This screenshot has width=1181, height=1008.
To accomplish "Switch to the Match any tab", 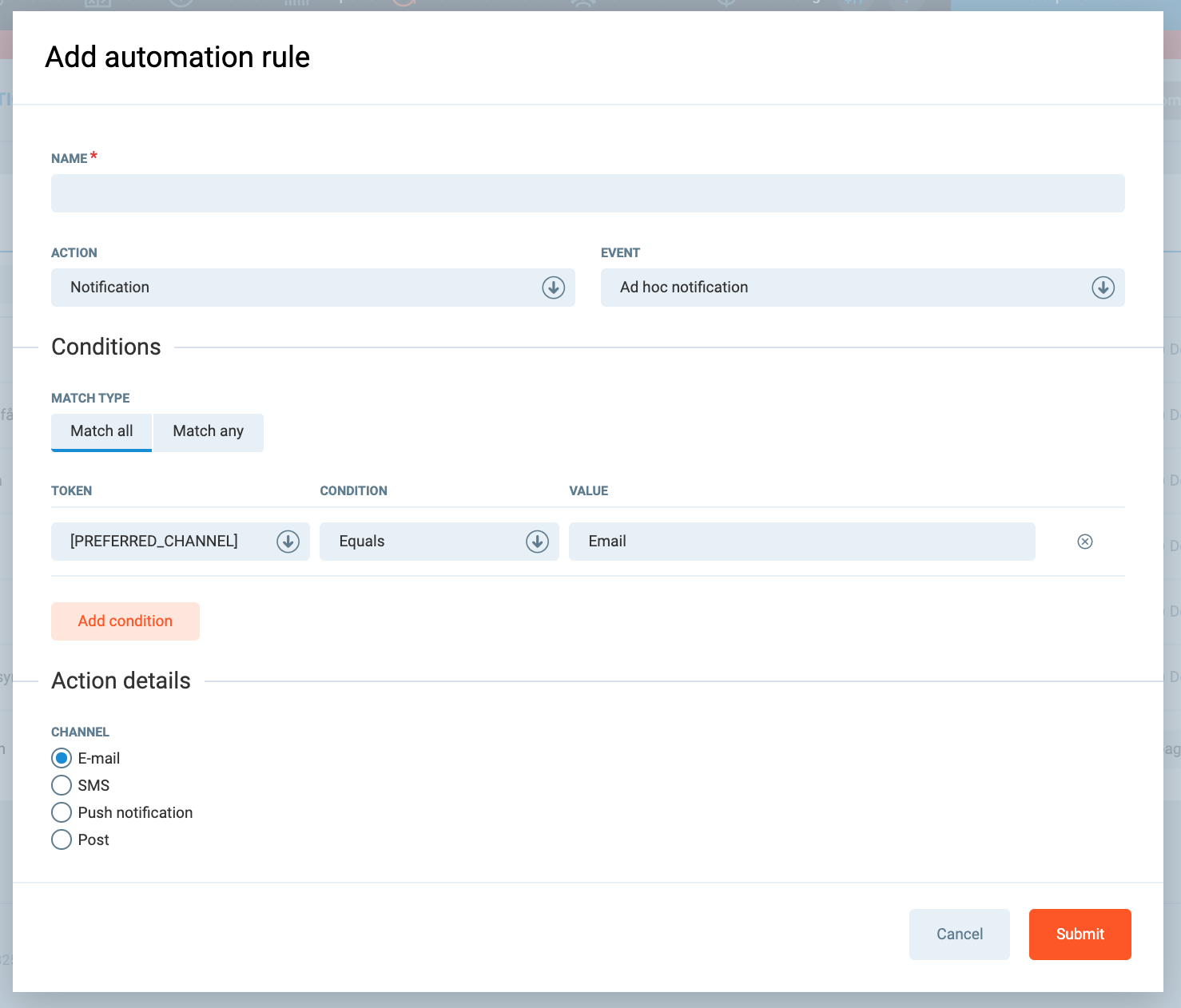I will (x=208, y=431).
